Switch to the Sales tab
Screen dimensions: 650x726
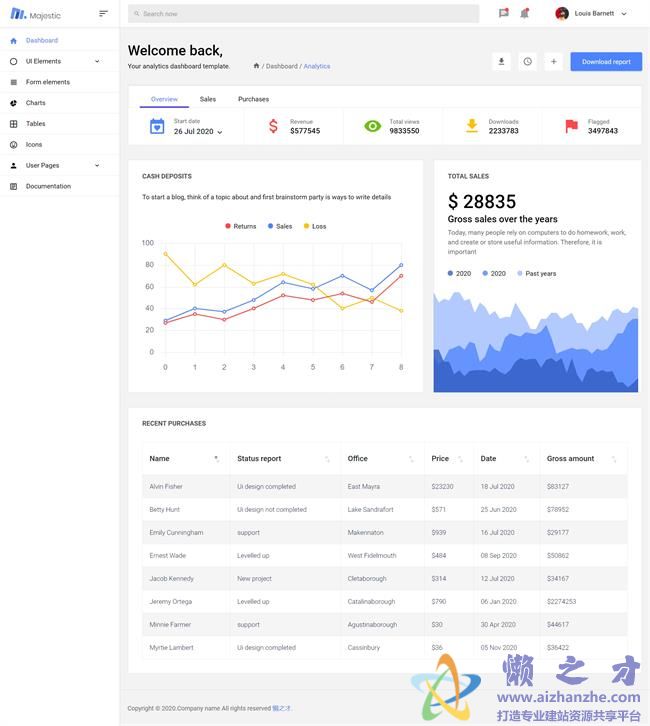tap(208, 99)
